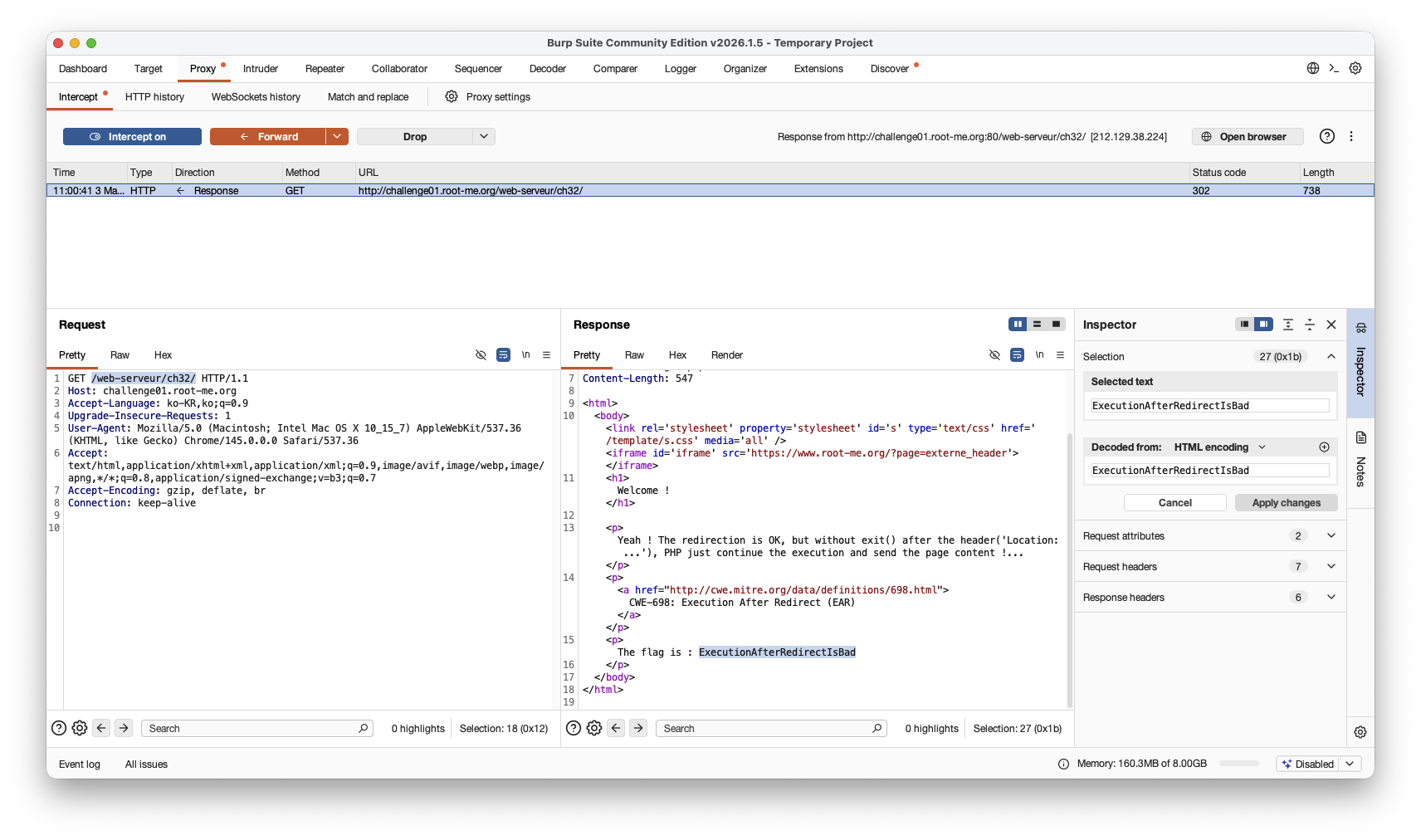Toggle the Intercept on button
1421x840 pixels.
click(132, 136)
